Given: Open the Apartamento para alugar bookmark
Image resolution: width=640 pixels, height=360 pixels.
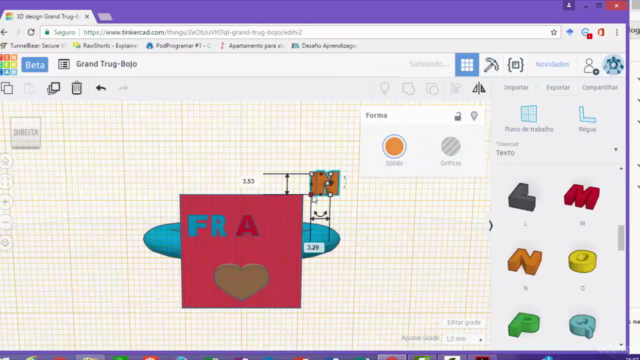Looking at the screenshot, I should (x=252, y=46).
